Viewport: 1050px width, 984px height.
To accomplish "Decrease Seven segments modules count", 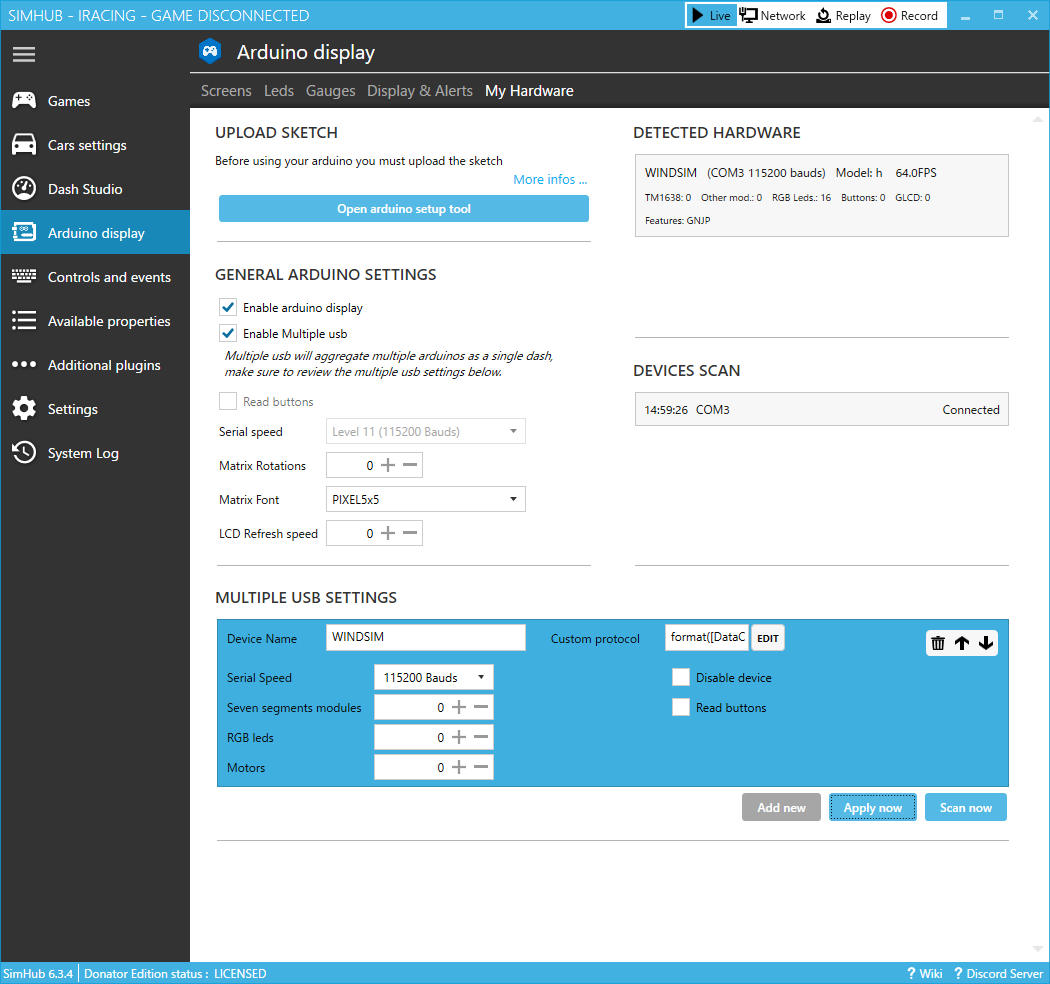I will (x=481, y=707).
